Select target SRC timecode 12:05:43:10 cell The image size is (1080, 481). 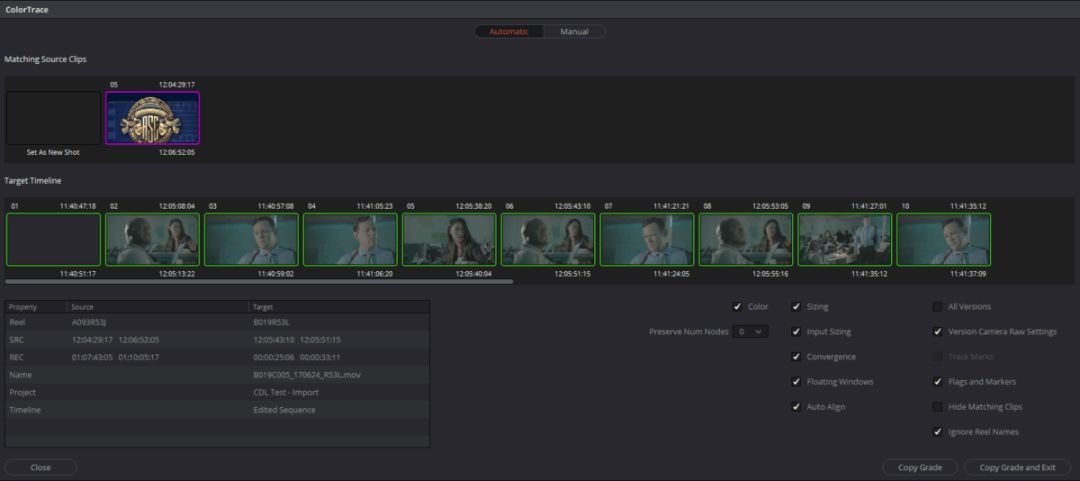tap(274, 340)
